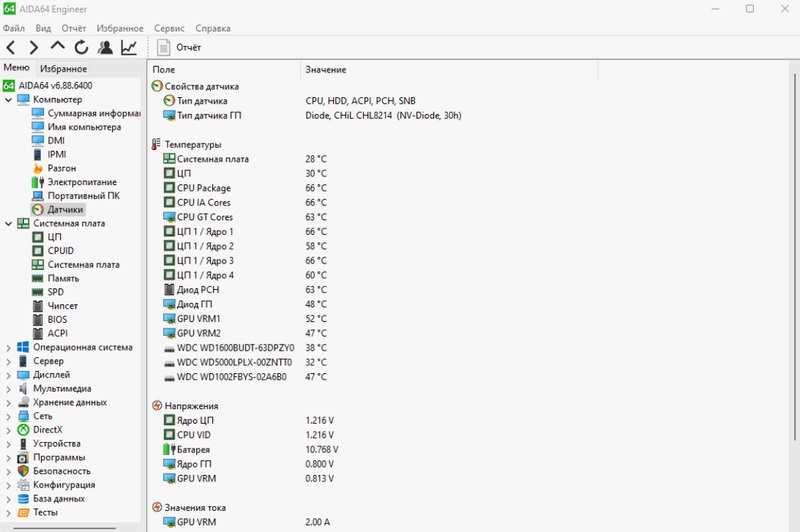Select the SPD tree item

[56, 292]
